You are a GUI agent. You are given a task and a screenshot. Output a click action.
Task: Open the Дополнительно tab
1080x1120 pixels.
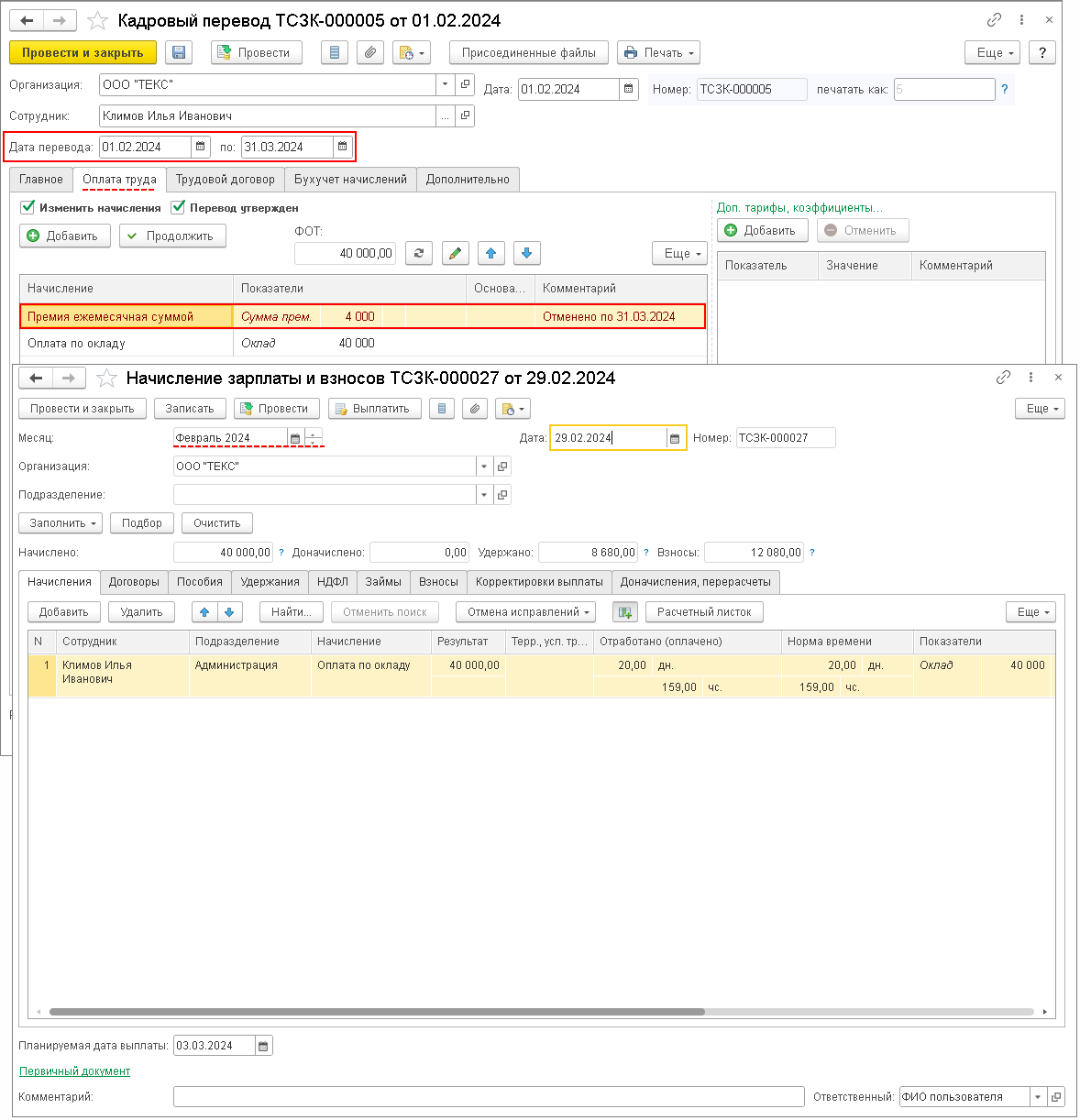pos(468,180)
